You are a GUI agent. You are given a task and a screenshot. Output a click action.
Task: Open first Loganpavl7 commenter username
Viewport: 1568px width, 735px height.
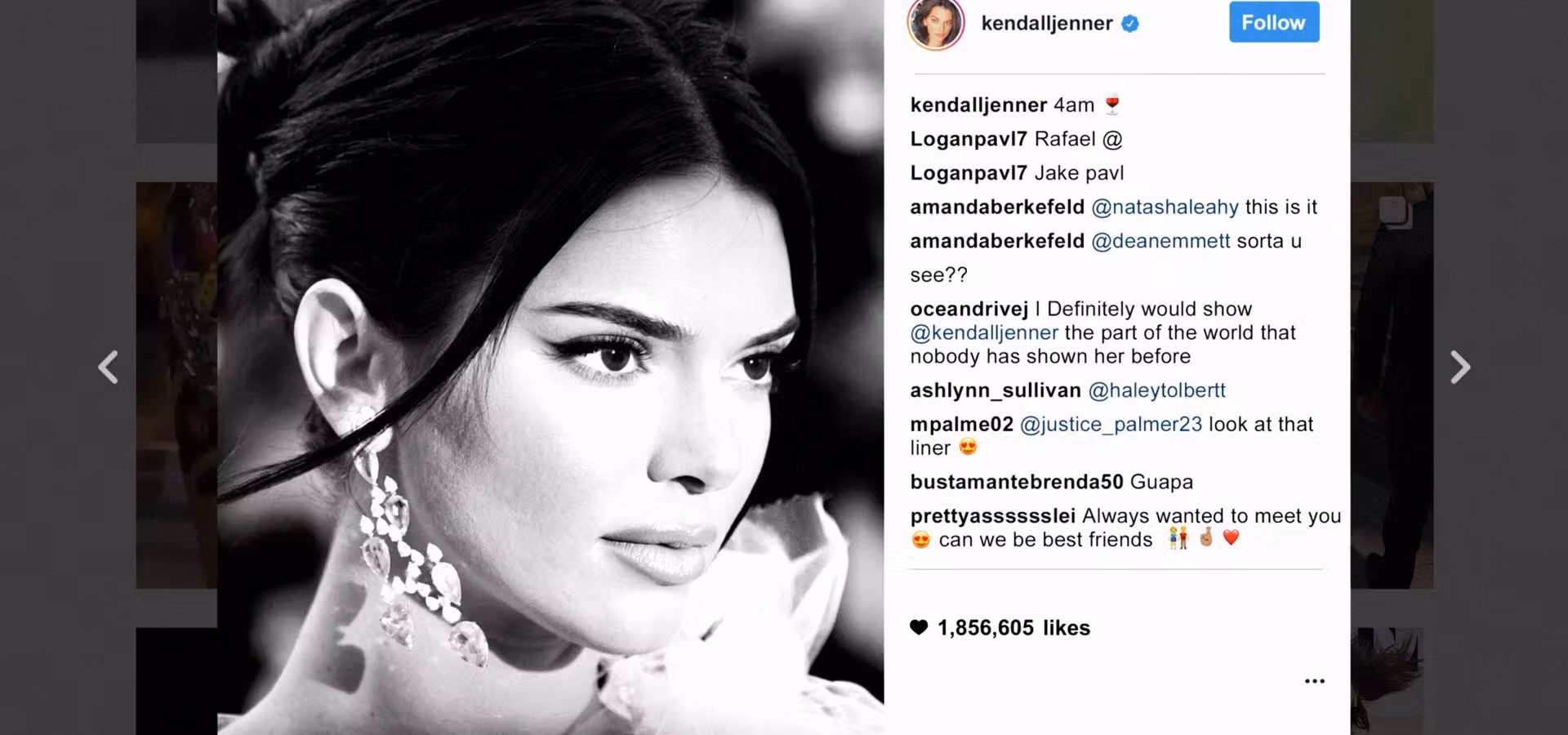click(969, 140)
